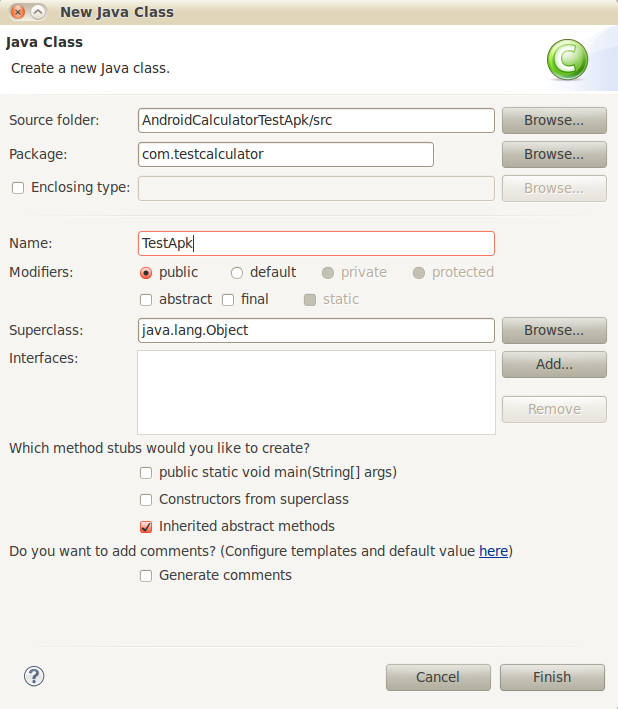Check the final modifier checkbox
This screenshot has width=618, height=709.
[x=228, y=299]
